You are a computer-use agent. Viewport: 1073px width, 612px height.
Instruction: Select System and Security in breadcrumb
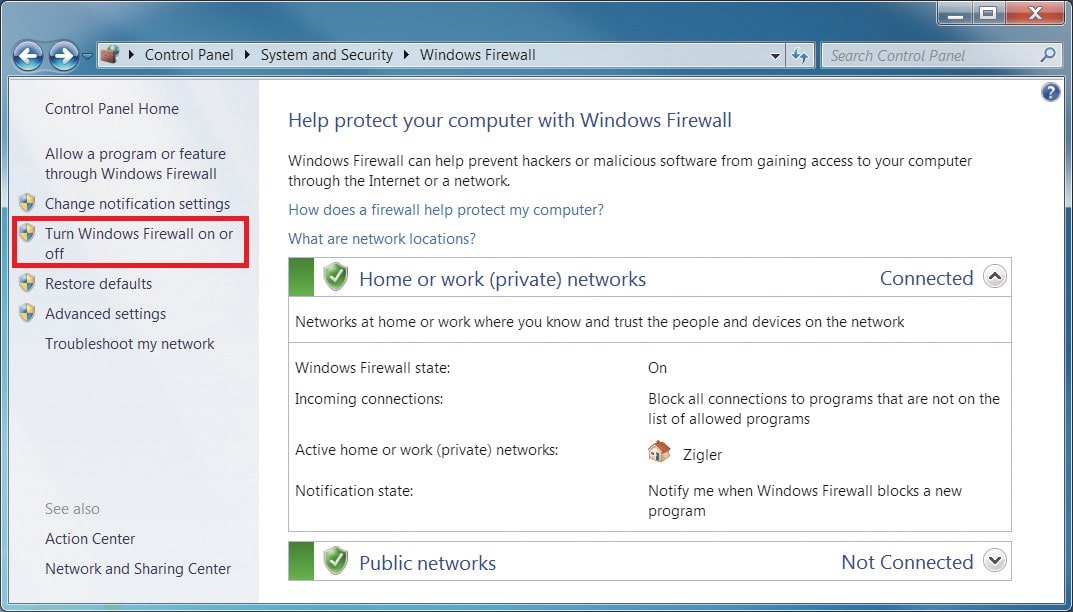(326, 55)
